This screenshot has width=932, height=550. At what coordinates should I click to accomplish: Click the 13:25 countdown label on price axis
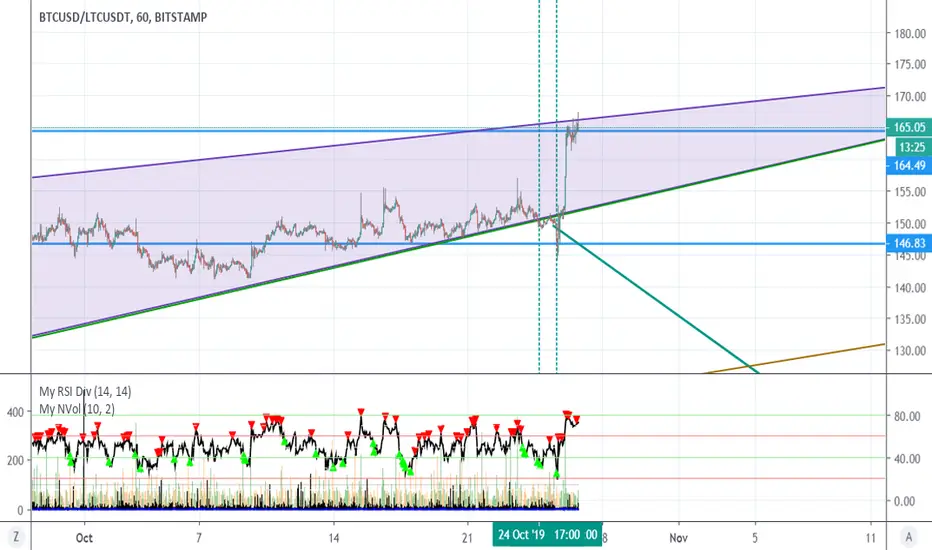pos(911,147)
